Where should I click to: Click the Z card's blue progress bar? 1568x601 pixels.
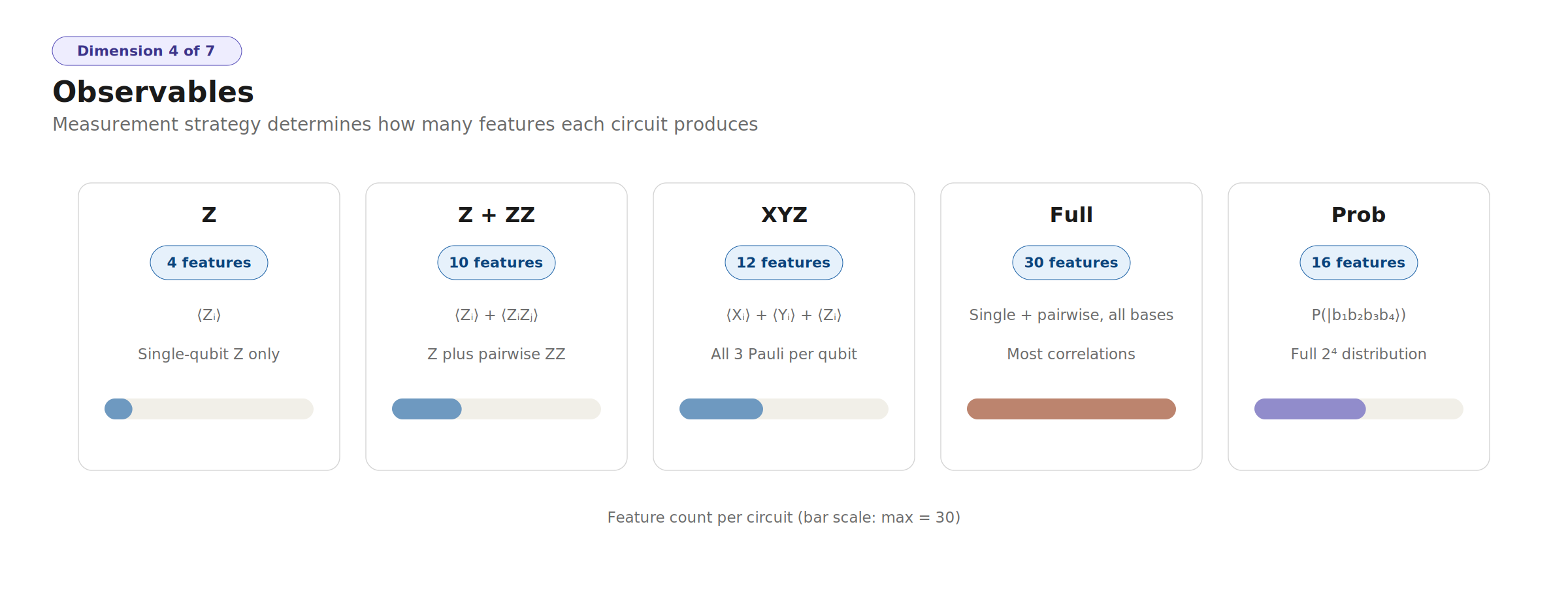(119, 409)
